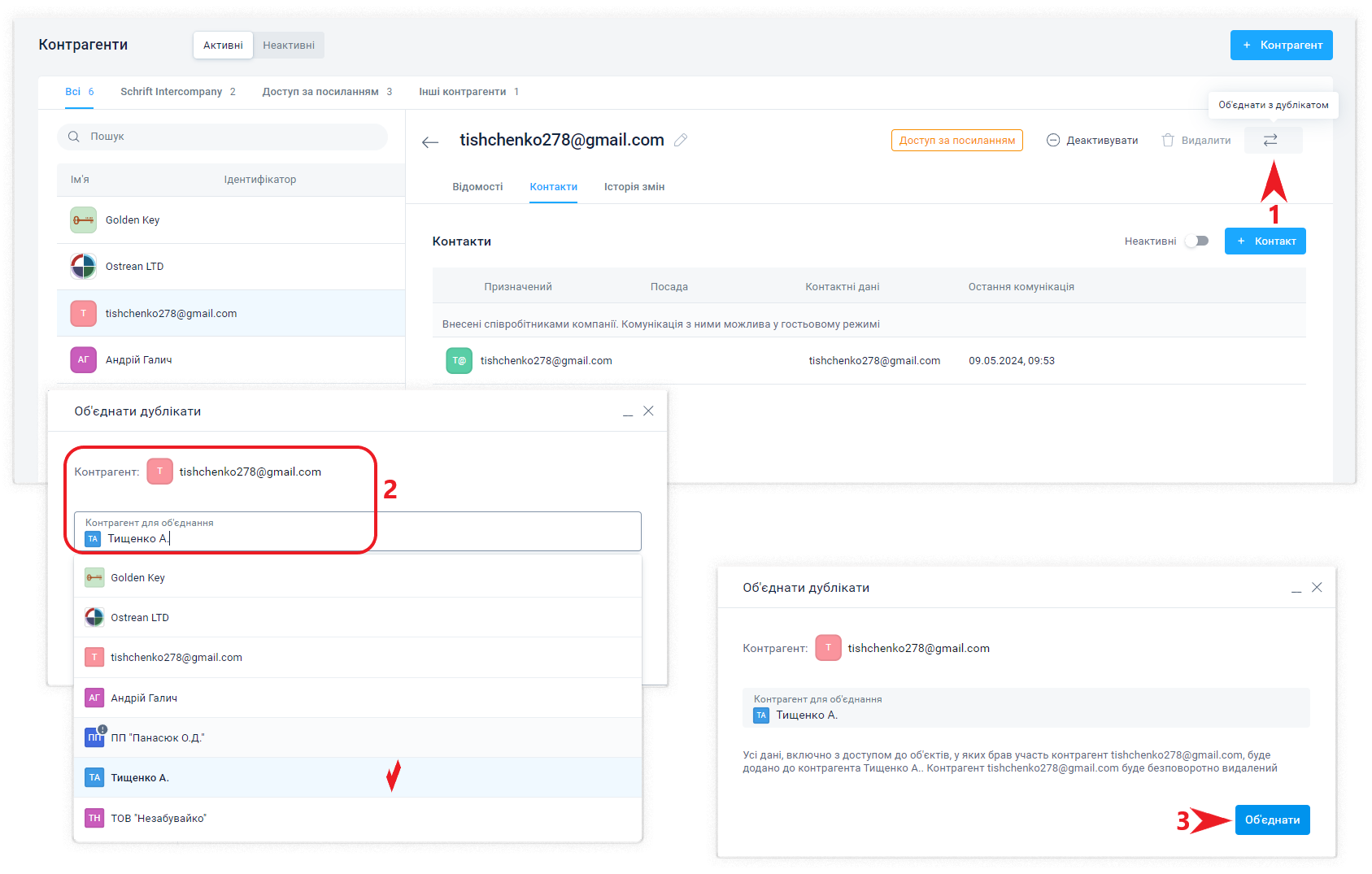Choose Тищенко А. from the dropdown list
1372x874 pixels.
[x=140, y=778]
